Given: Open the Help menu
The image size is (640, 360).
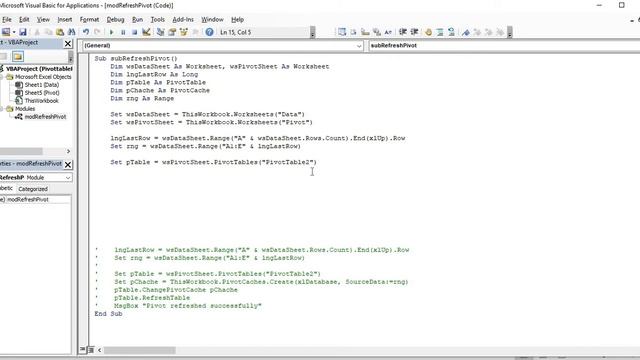Looking at the screenshot, I should point(237,20).
